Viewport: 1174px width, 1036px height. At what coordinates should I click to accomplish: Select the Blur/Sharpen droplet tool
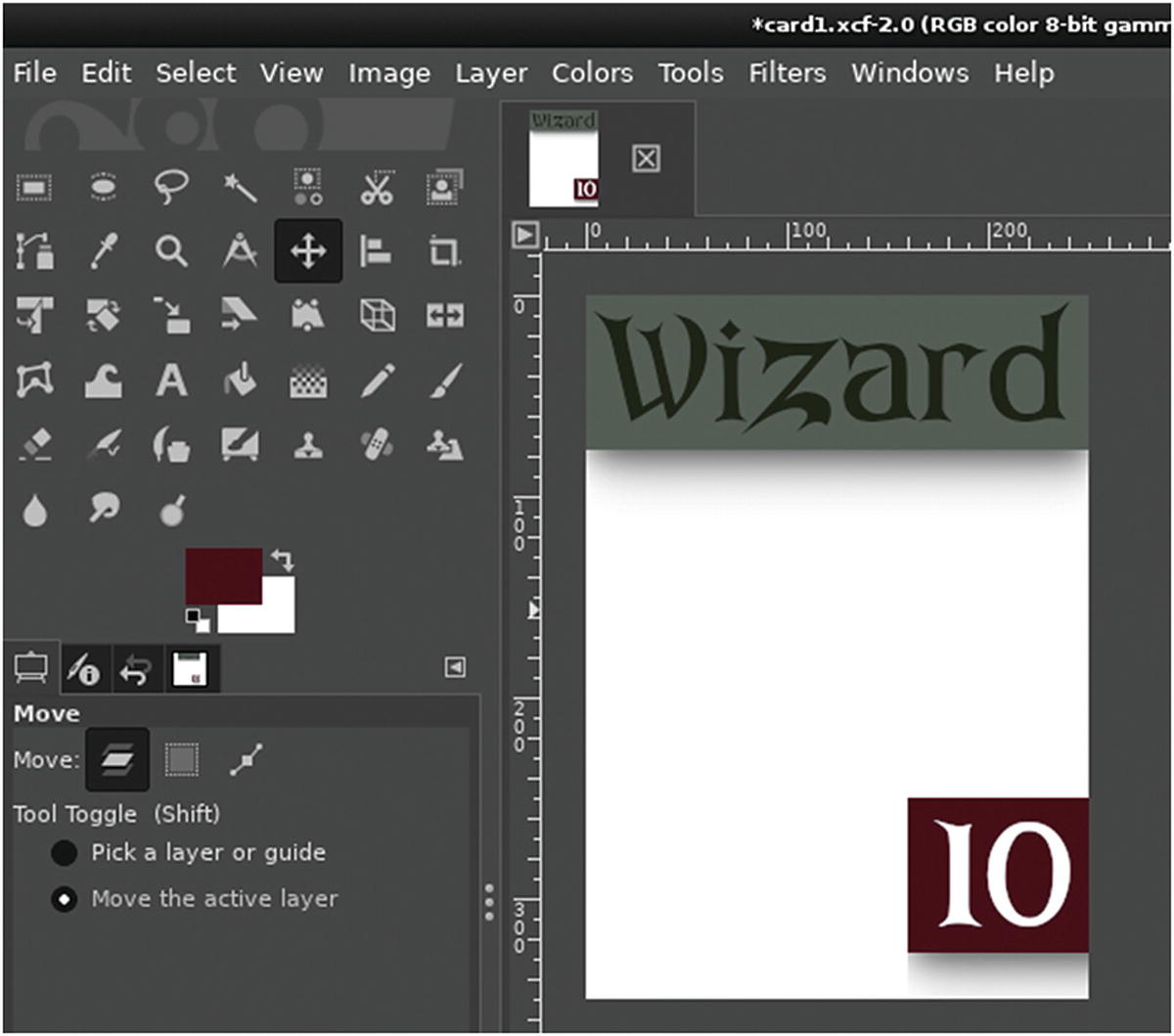pyautogui.click(x=34, y=510)
